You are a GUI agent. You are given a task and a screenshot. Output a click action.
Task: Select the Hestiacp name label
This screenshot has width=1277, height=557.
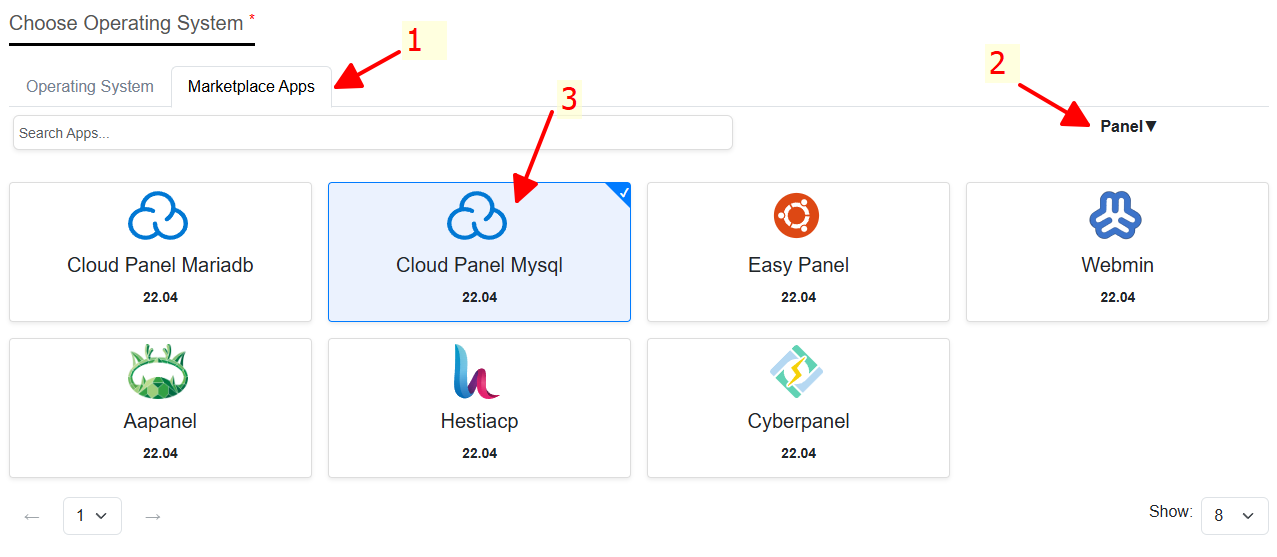click(479, 421)
